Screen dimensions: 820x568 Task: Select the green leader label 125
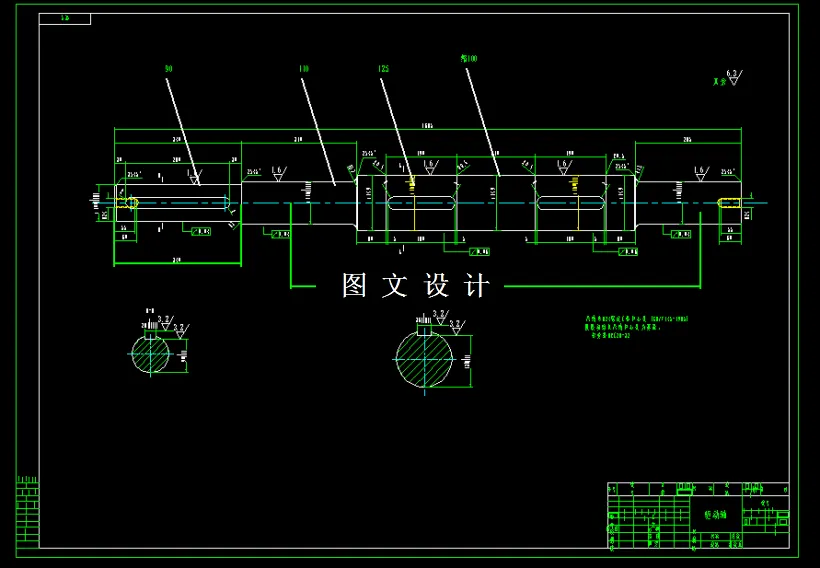point(383,69)
